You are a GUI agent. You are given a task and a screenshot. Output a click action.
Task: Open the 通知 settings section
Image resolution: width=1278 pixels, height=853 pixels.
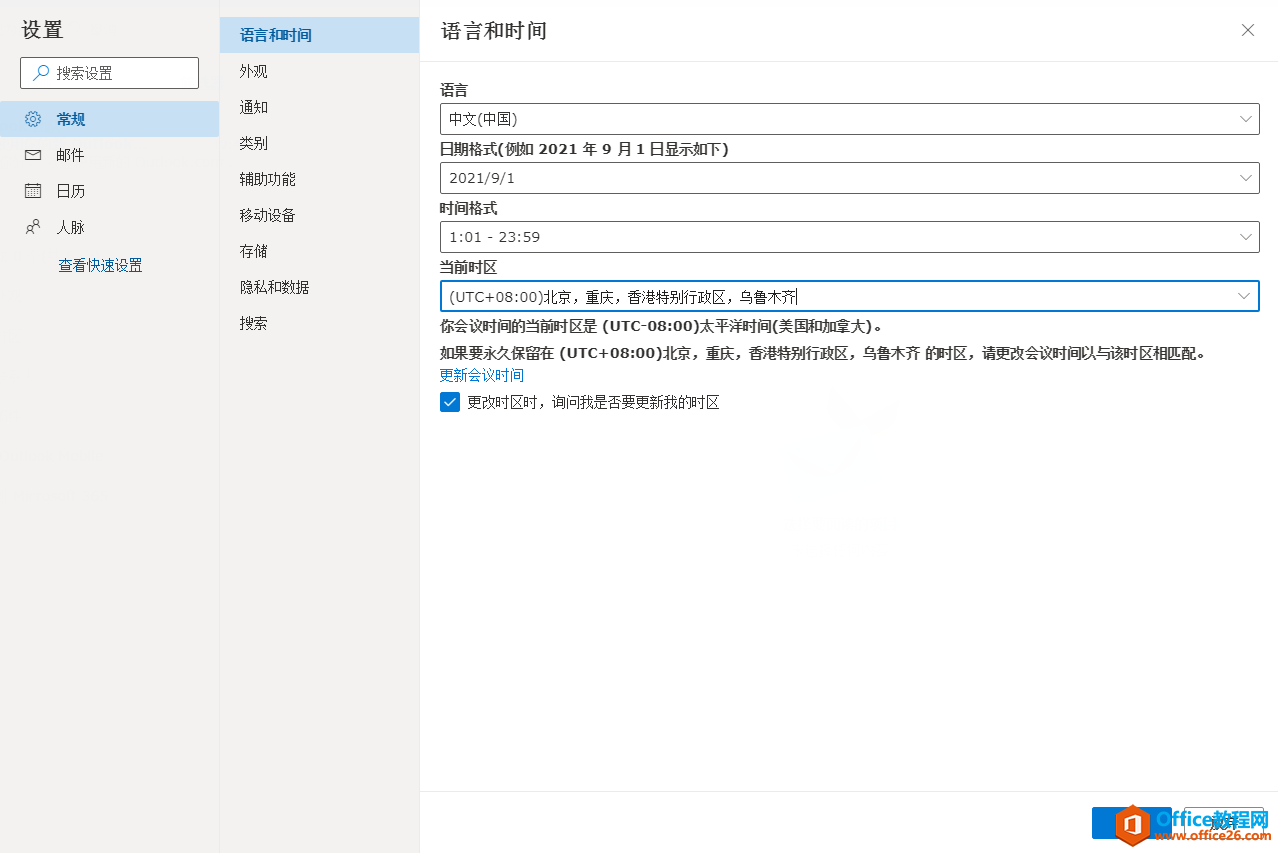click(254, 107)
